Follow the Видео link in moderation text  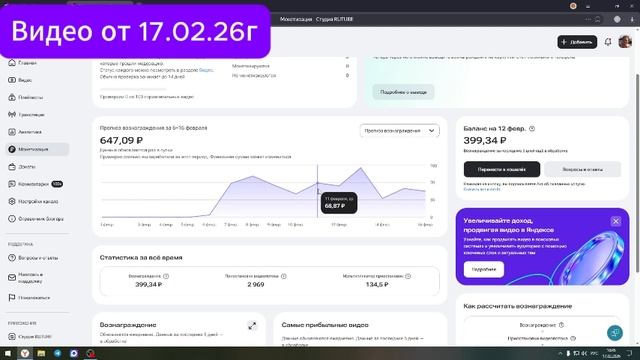(x=206, y=70)
